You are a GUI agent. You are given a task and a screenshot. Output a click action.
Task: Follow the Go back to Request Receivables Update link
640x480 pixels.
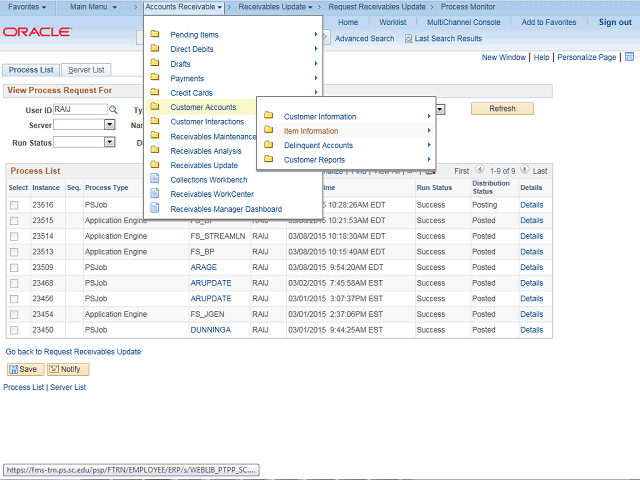coord(73,352)
